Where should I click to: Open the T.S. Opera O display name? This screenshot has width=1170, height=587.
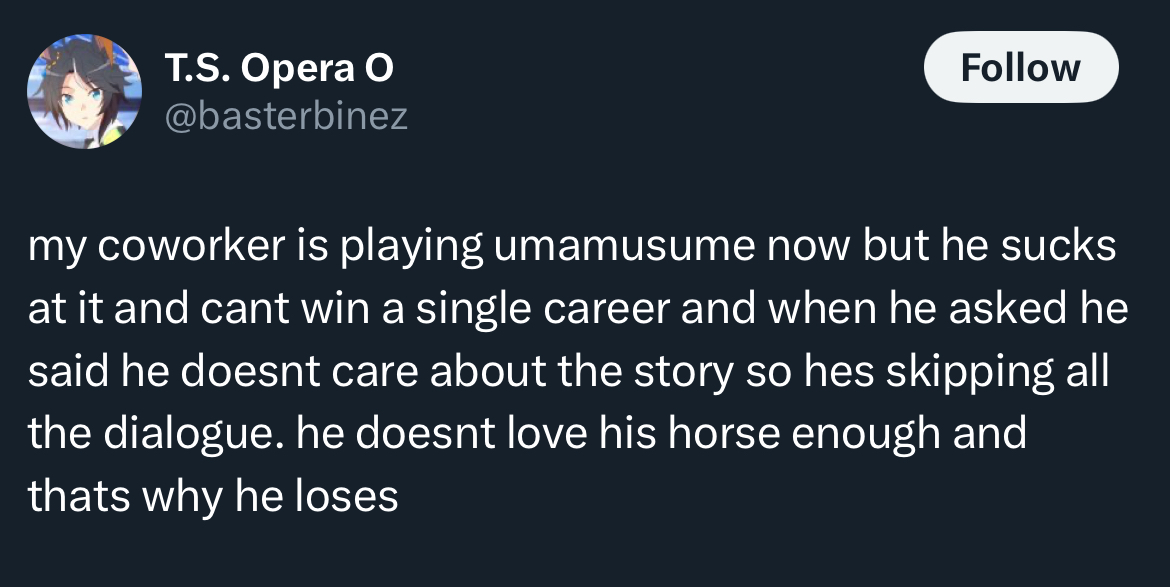pos(278,69)
